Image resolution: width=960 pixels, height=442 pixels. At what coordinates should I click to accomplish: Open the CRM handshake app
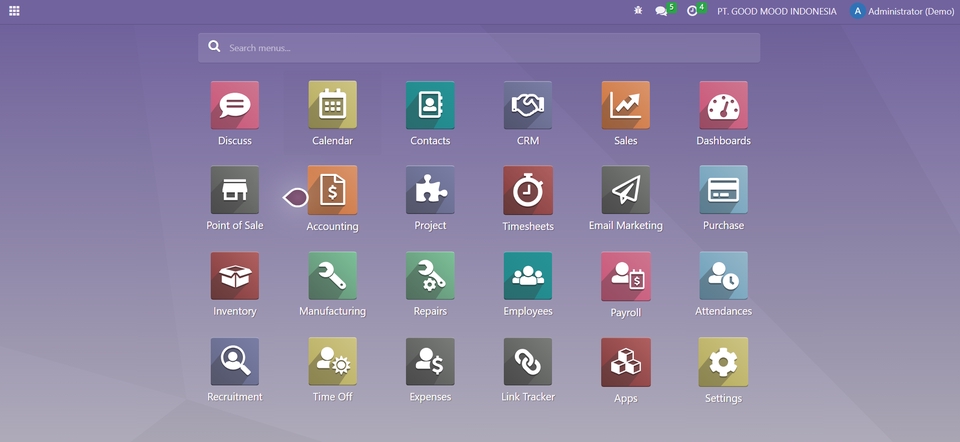tap(528, 105)
